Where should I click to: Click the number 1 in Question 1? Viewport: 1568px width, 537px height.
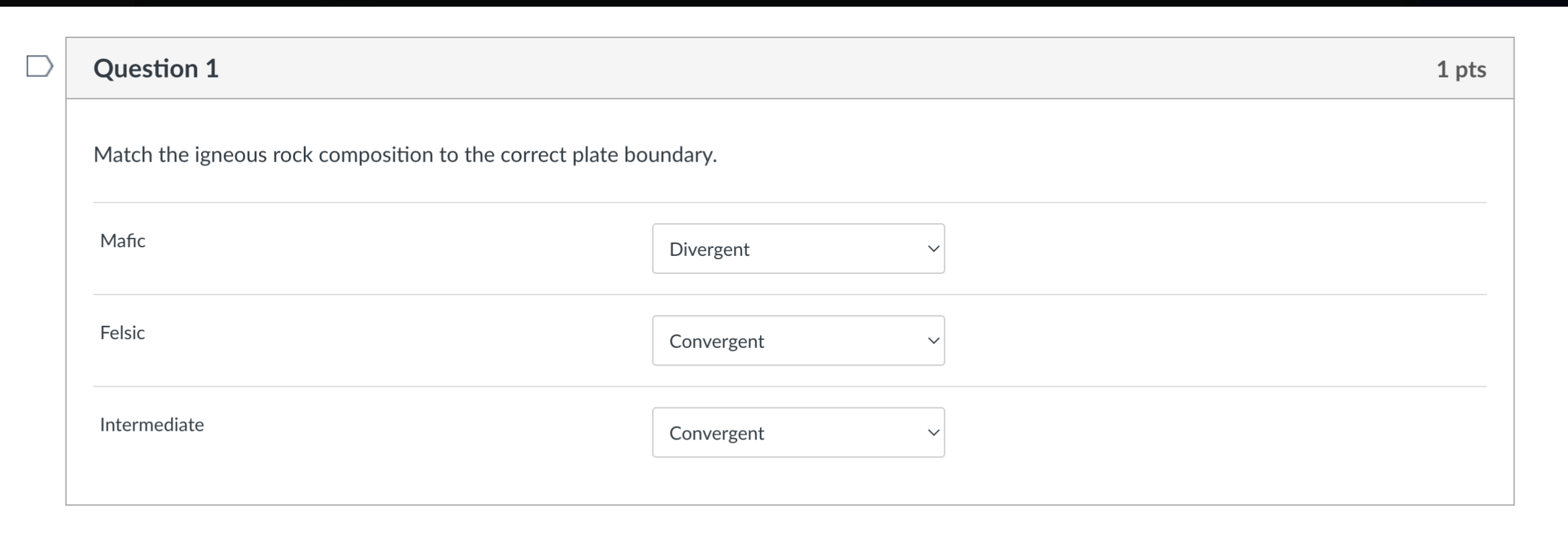[212, 69]
